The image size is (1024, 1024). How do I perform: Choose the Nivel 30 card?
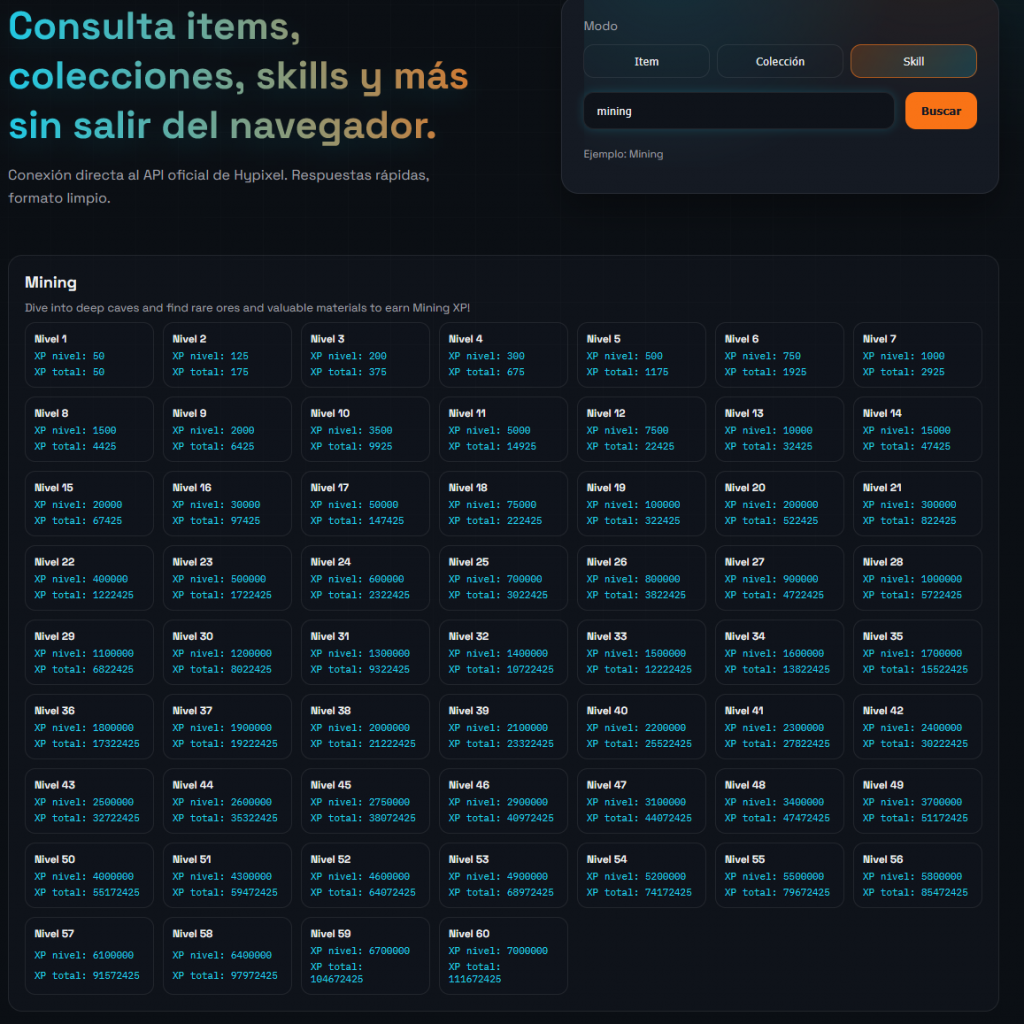pyautogui.click(x=227, y=652)
